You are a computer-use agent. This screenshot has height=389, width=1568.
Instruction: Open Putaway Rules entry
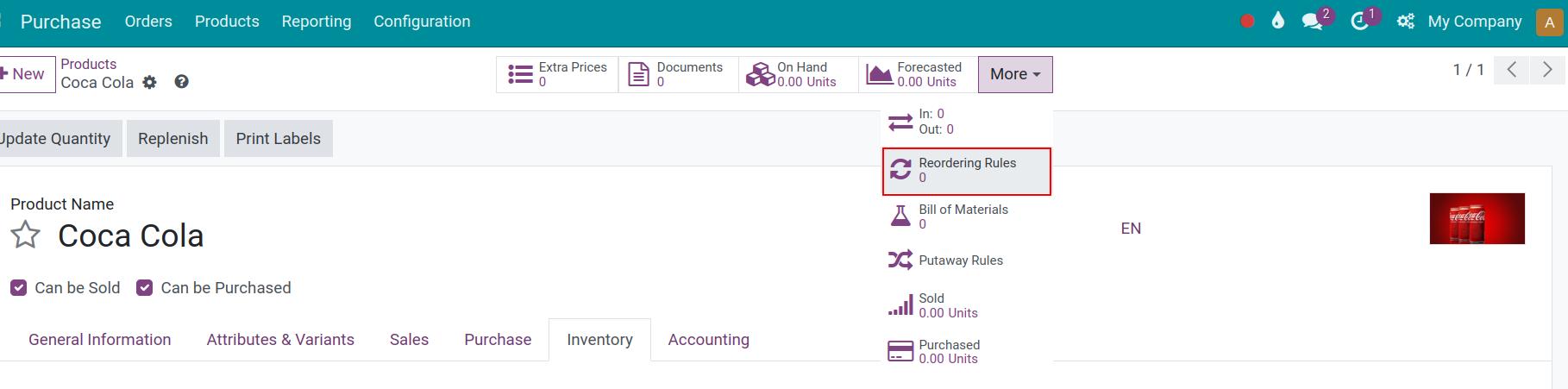pos(967,260)
